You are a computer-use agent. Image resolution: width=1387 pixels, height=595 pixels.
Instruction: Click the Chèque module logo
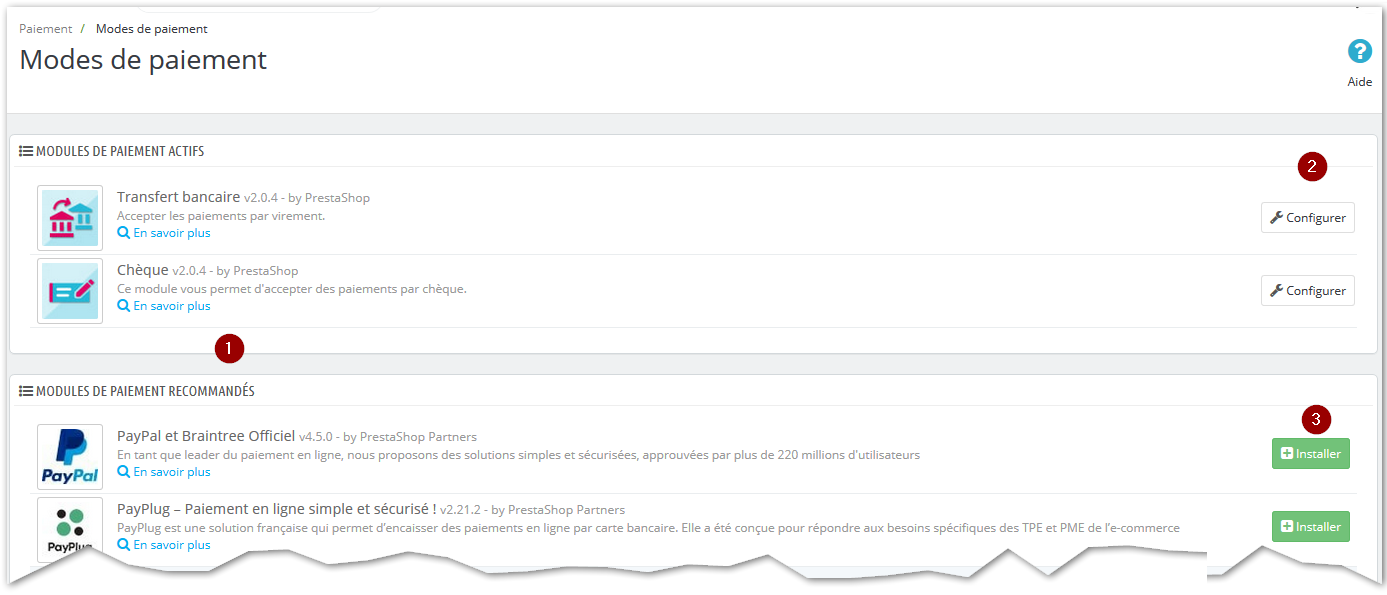pos(70,291)
